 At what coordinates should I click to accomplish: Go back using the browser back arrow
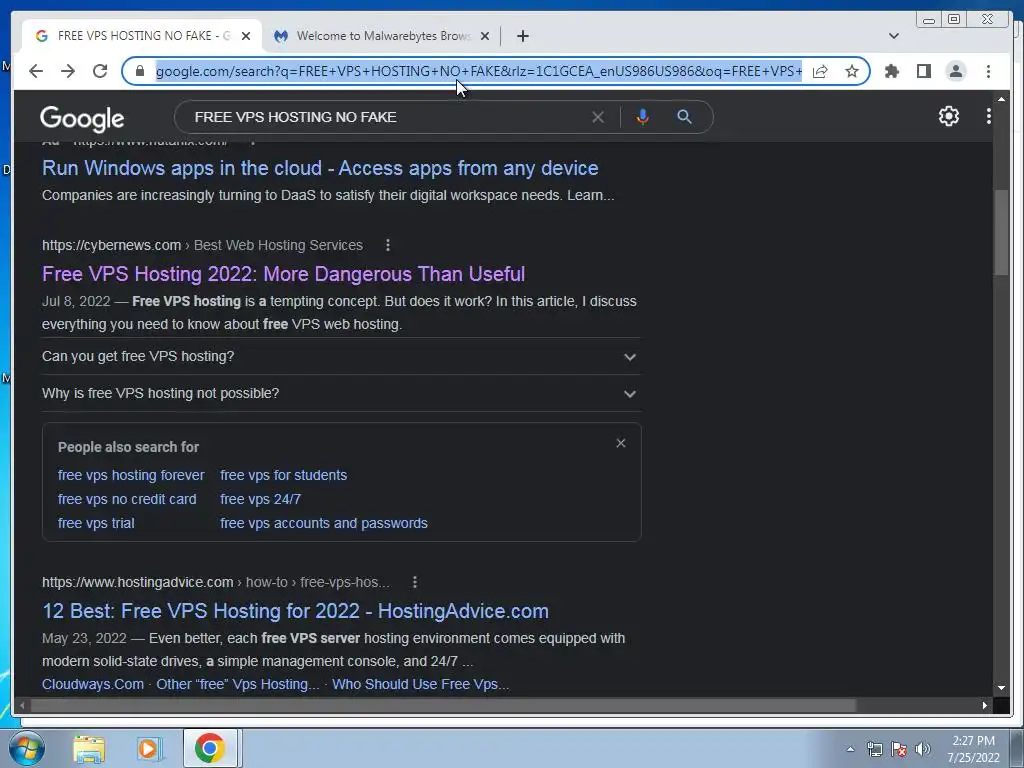[x=36, y=71]
